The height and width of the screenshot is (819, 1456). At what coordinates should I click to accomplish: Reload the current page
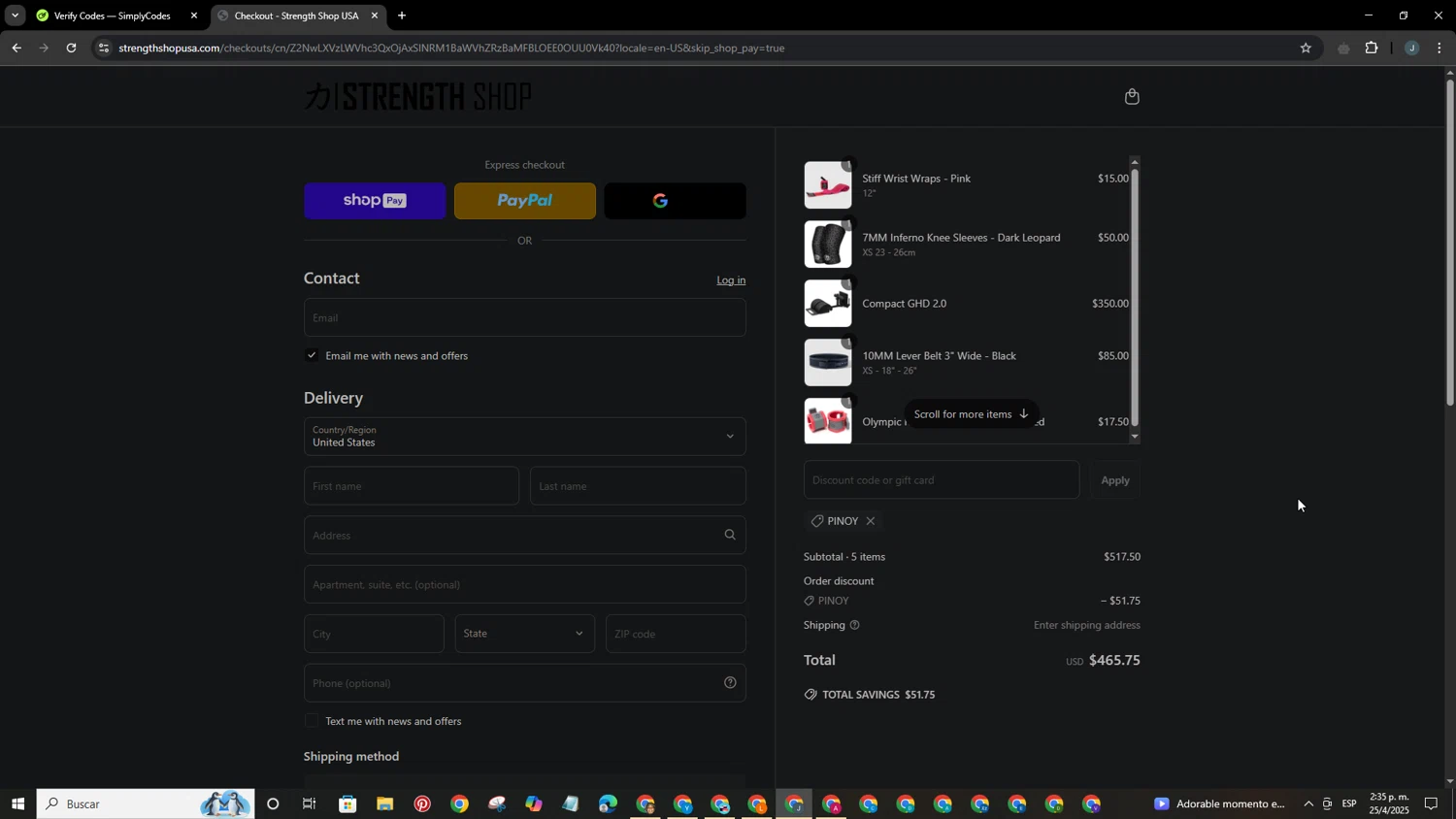click(71, 48)
